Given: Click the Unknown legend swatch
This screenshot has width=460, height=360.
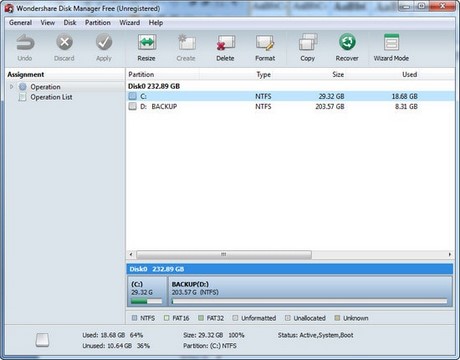Looking at the screenshot, I should click(337, 318).
